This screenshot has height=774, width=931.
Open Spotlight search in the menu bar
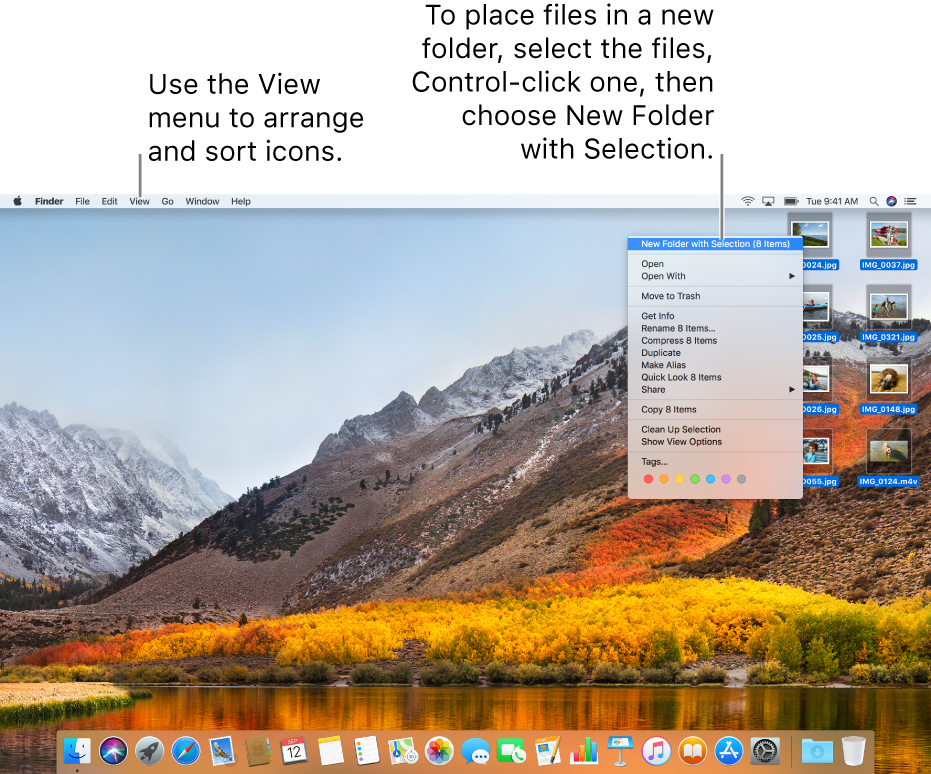coord(873,201)
